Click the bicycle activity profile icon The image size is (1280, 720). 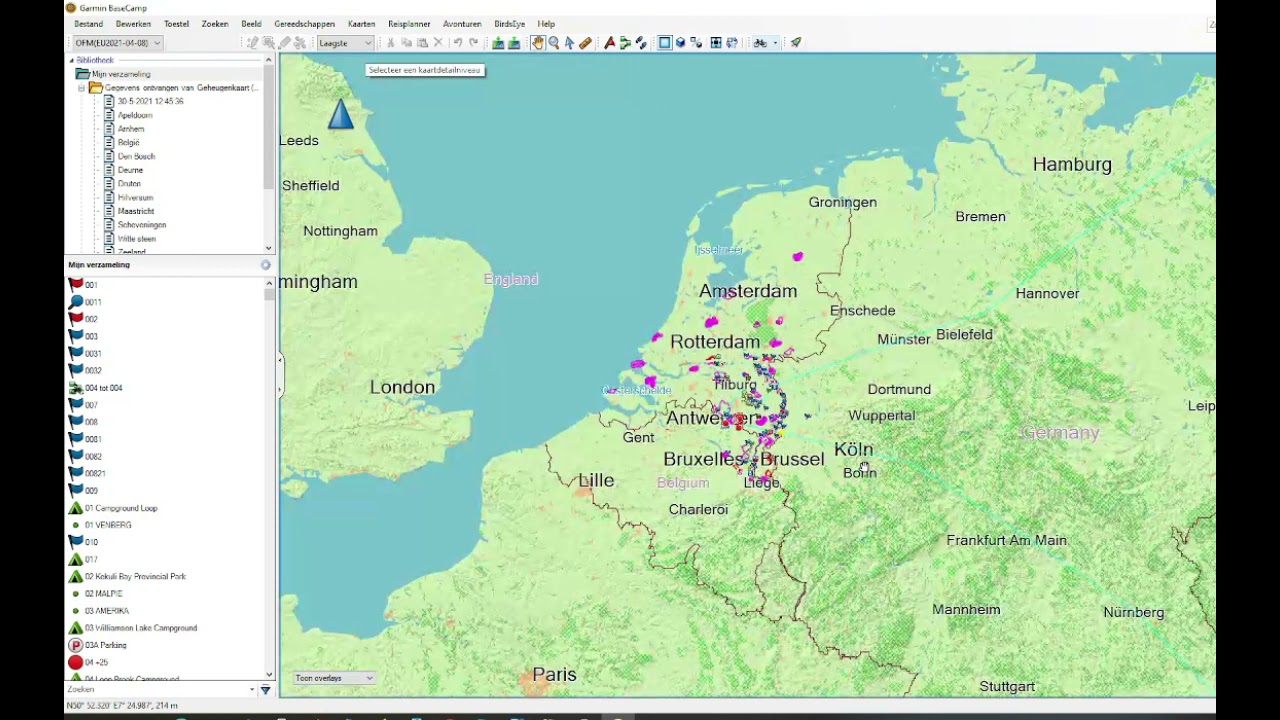pyautogui.click(x=760, y=43)
